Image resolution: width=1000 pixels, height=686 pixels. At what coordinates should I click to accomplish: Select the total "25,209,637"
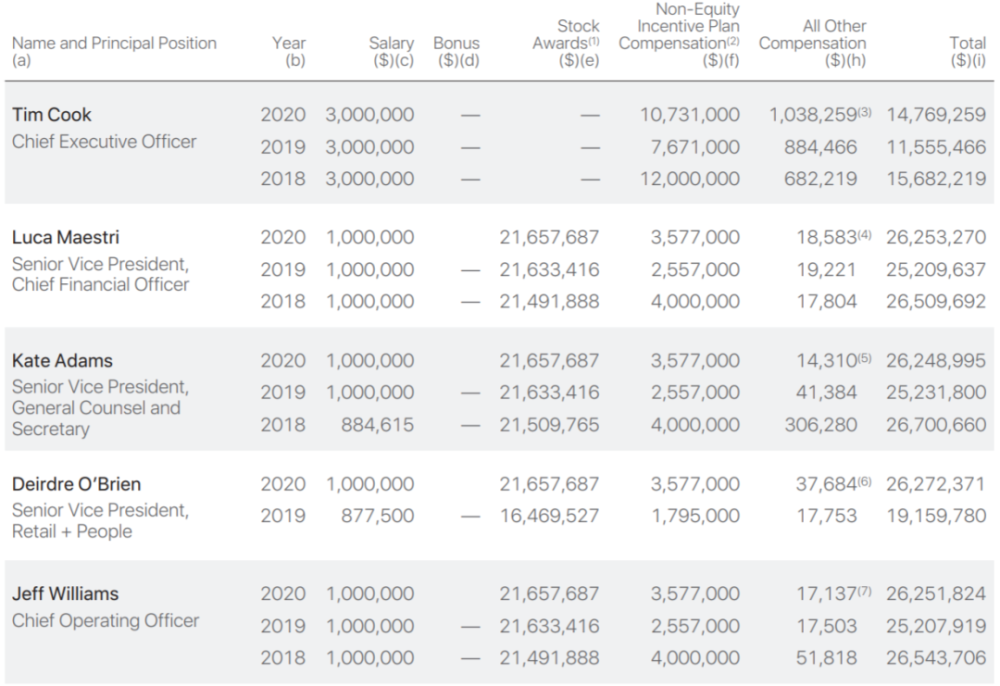click(x=936, y=270)
